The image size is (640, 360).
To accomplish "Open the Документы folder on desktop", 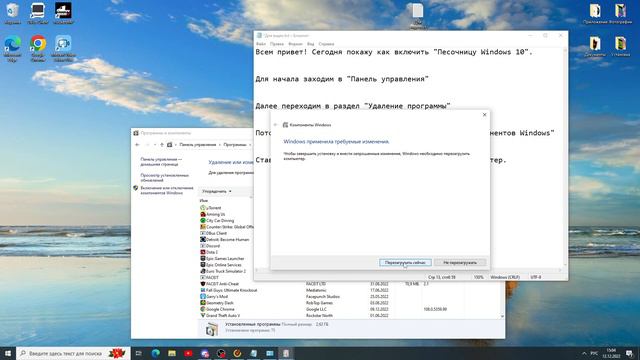I will coord(595,46).
